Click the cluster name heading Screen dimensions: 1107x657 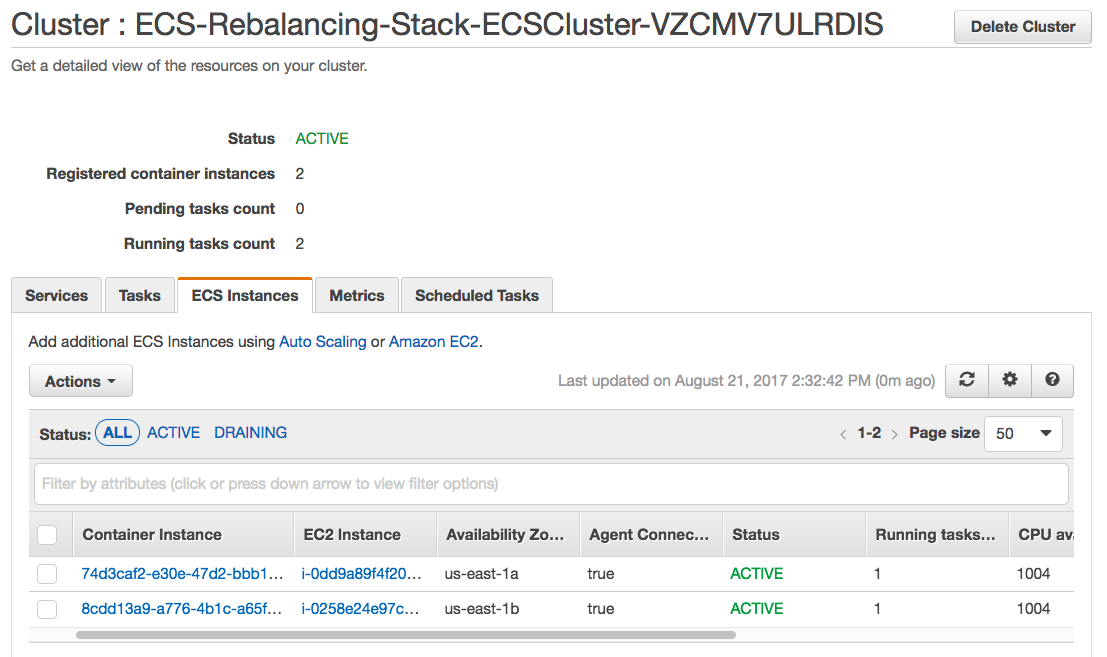(447, 25)
